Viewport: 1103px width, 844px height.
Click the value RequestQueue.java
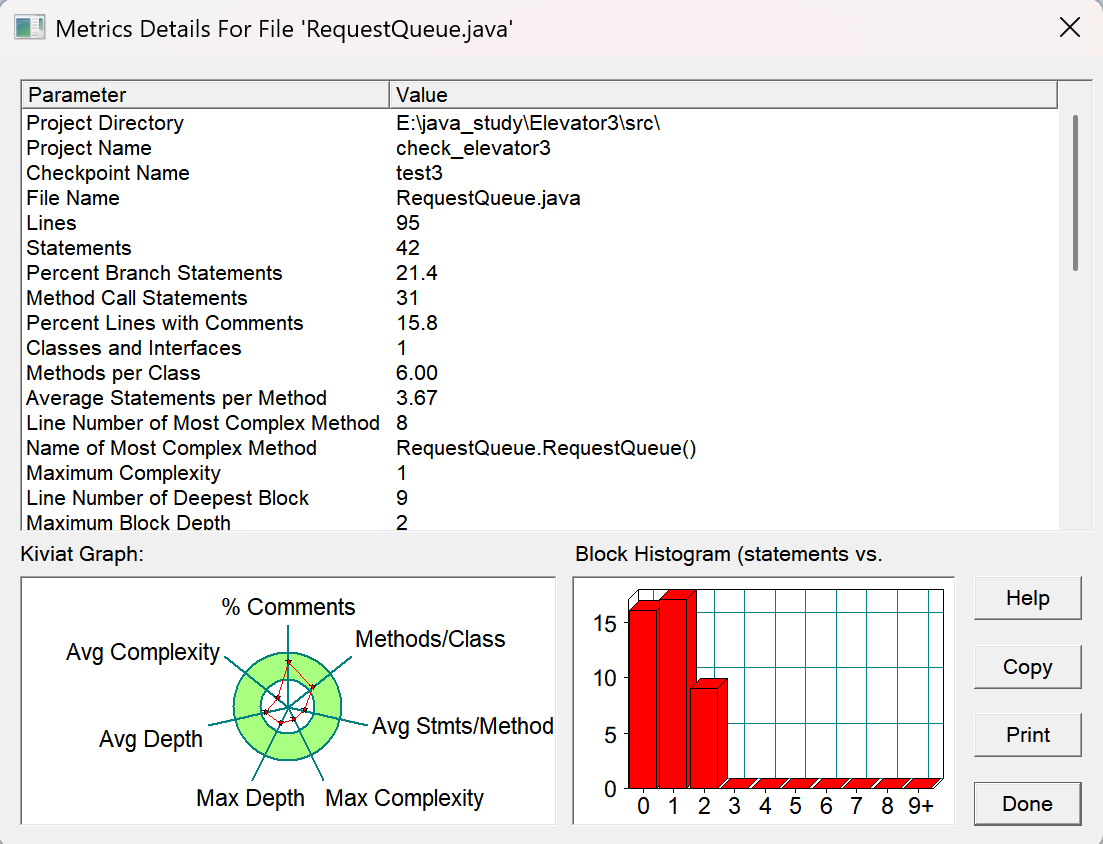click(488, 198)
